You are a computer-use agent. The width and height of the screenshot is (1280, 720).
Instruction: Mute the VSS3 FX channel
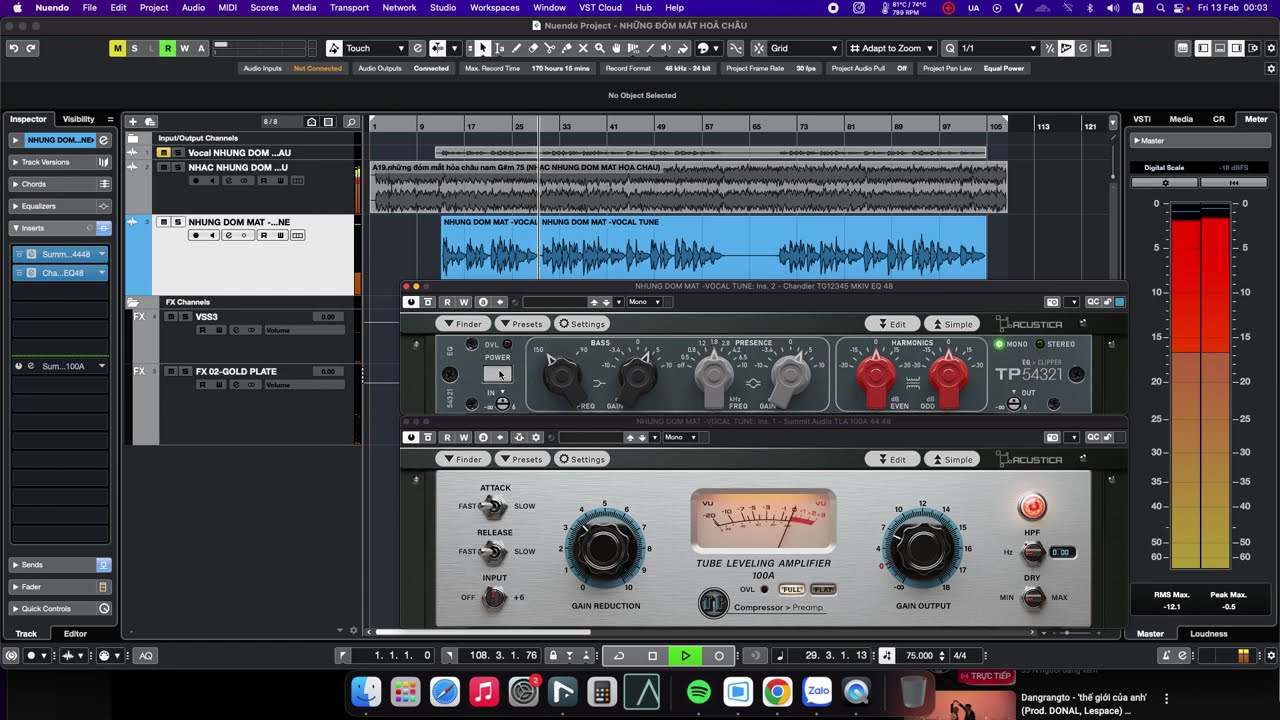[x=171, y=317]
